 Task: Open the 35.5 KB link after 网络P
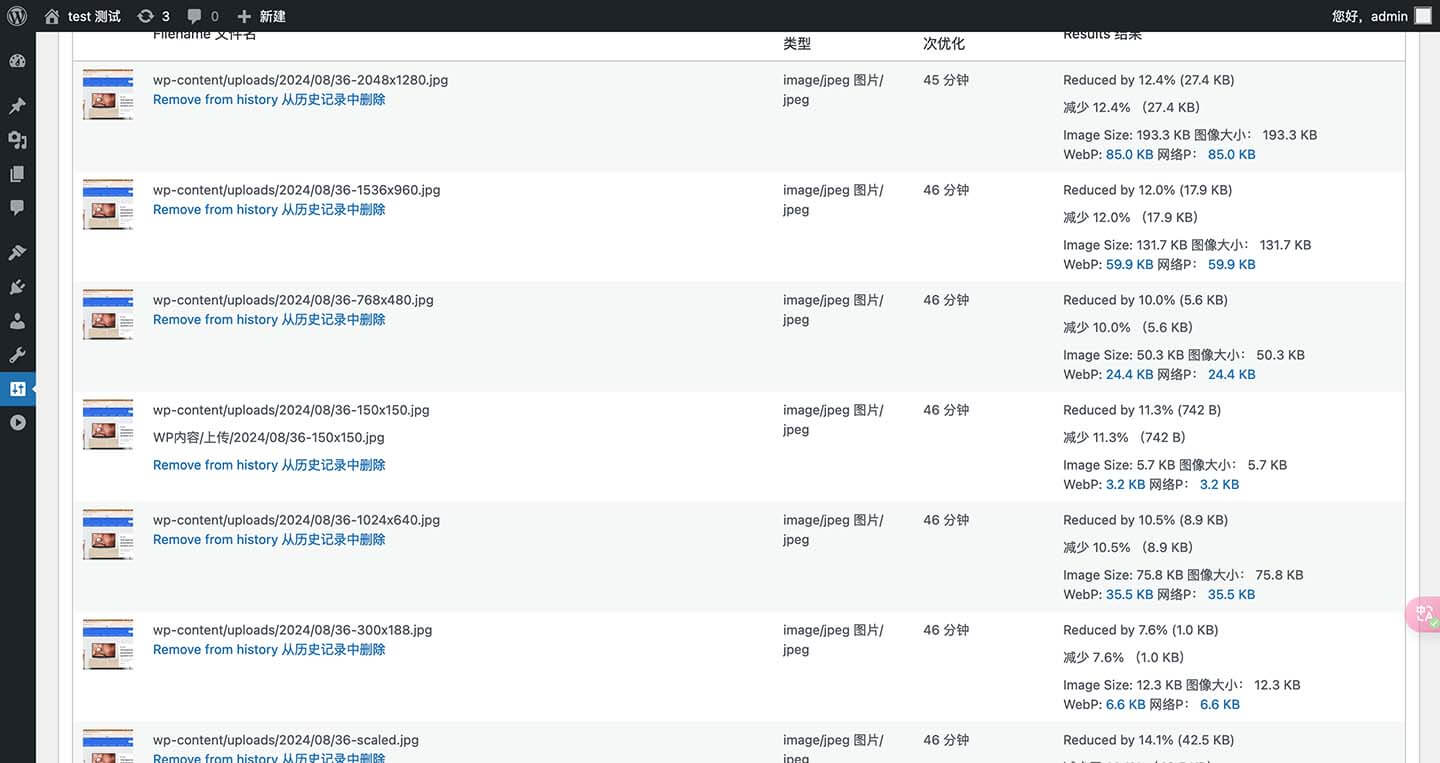(1232, 595)
